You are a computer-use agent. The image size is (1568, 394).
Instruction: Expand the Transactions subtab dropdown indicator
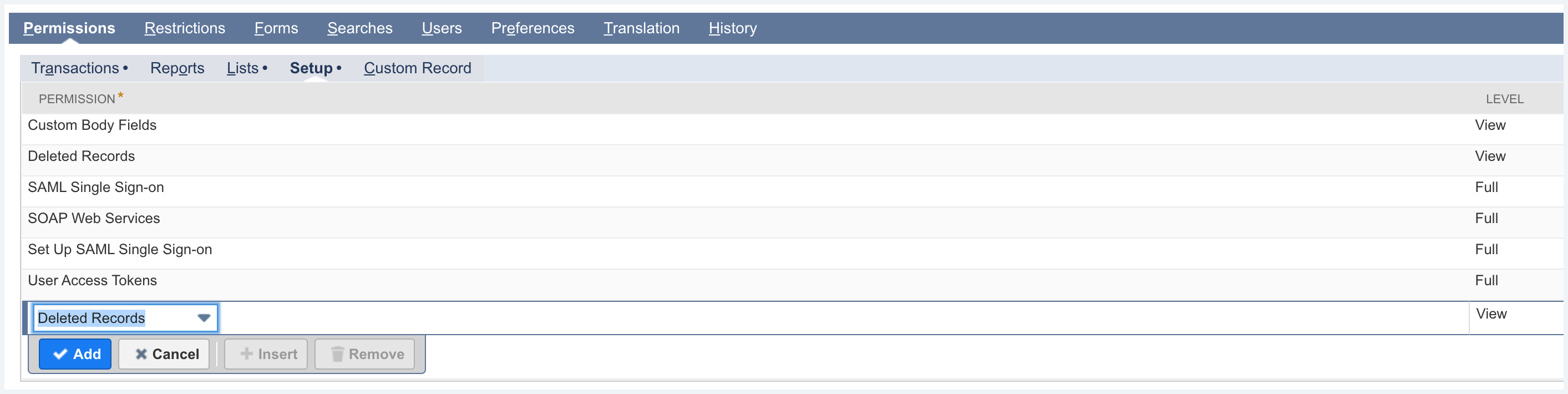pos(126,67)
